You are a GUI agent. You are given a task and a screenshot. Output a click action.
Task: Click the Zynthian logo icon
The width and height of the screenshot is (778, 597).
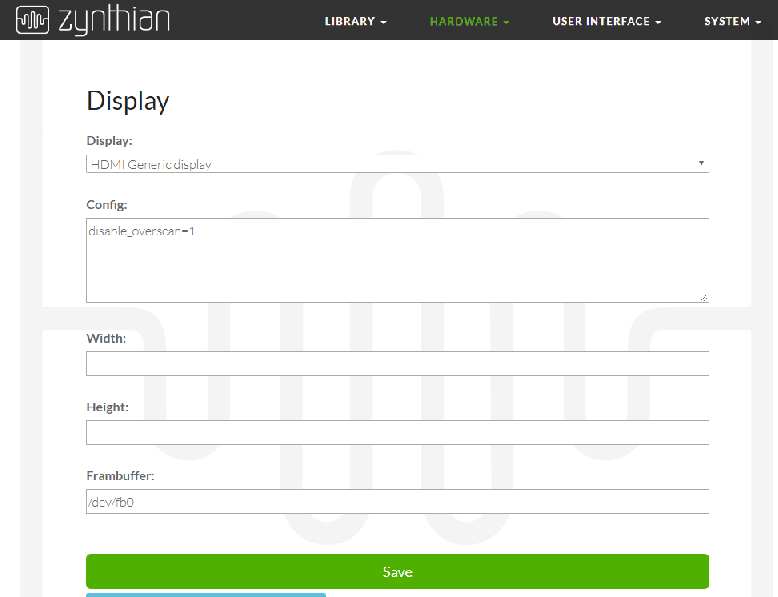[32, 20]
